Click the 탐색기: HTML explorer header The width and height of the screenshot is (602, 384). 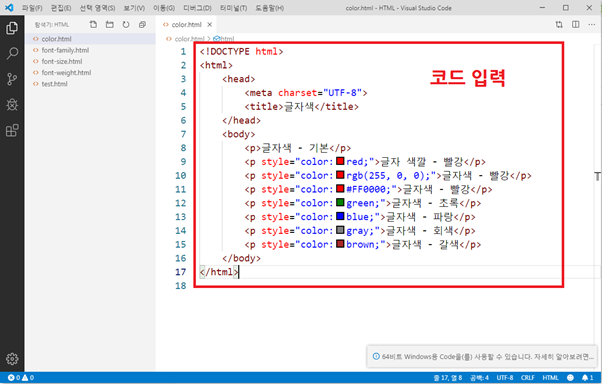click(x=52, y=25)
